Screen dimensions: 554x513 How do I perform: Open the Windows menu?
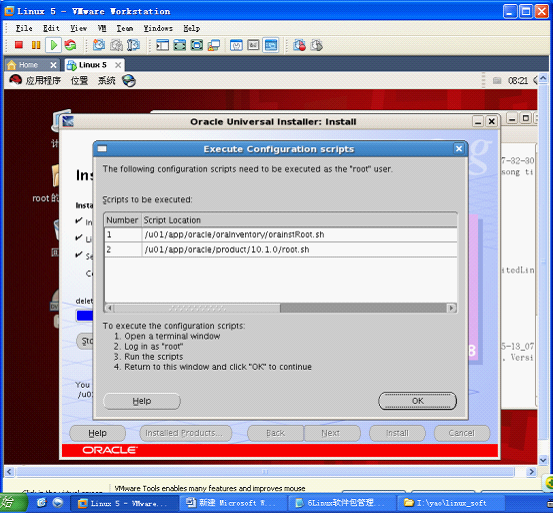158,28
